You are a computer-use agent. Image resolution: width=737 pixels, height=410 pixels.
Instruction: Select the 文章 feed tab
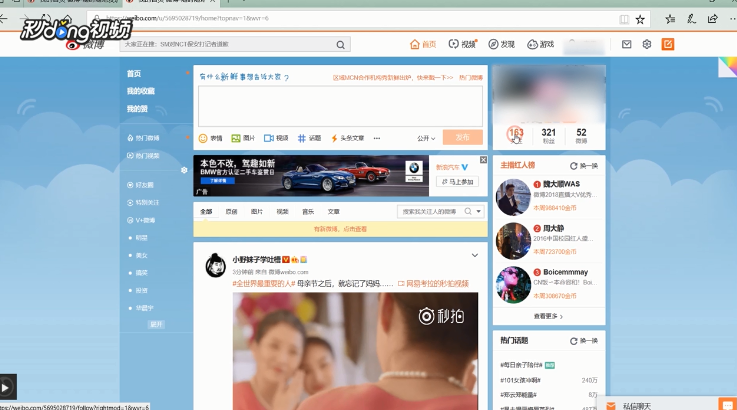click(x=334, y=212)
